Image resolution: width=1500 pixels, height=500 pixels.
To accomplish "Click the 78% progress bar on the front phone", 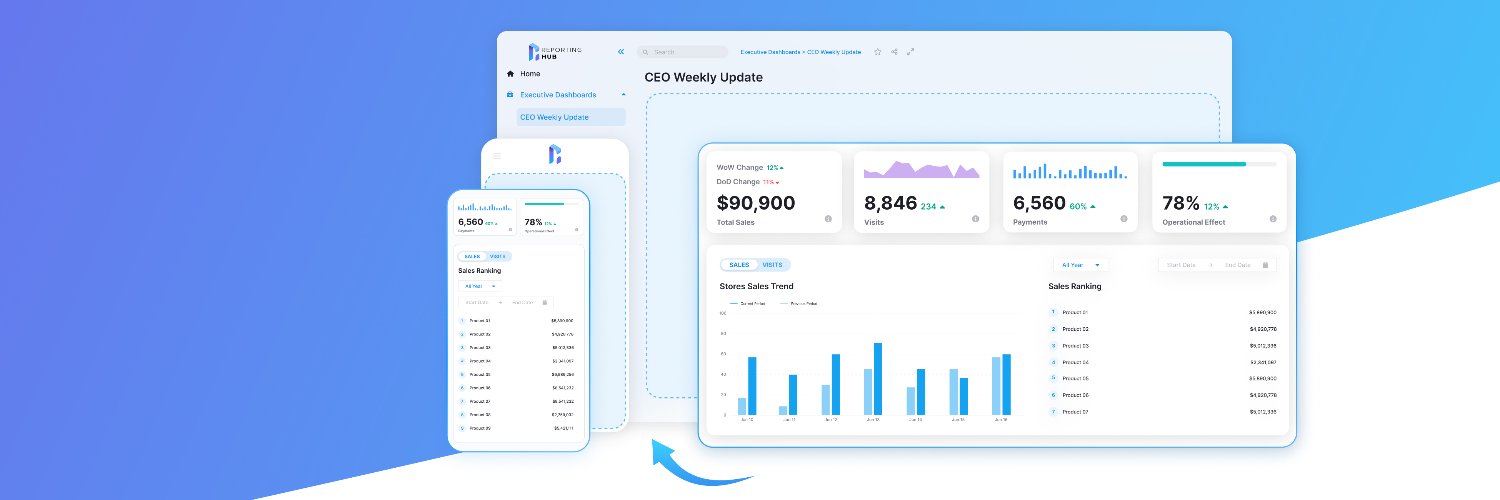I will (x=551, y=204).
